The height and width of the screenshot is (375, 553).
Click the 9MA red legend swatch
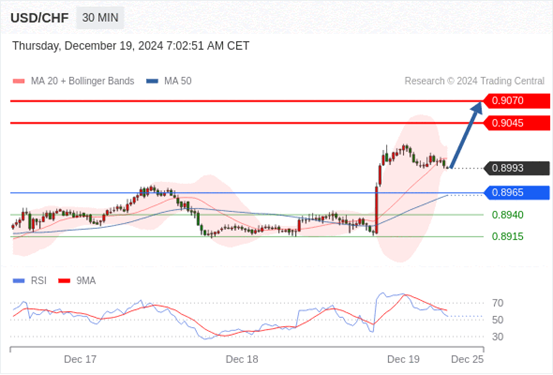click(64, 281)
